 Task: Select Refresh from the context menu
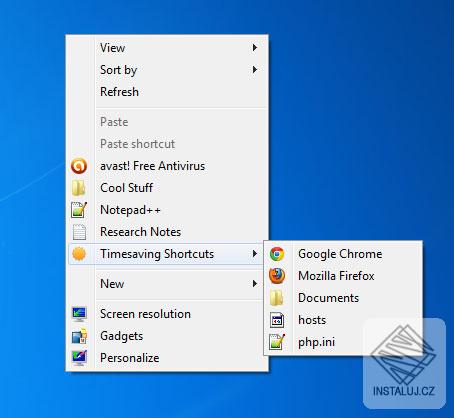tap(119, 92)
